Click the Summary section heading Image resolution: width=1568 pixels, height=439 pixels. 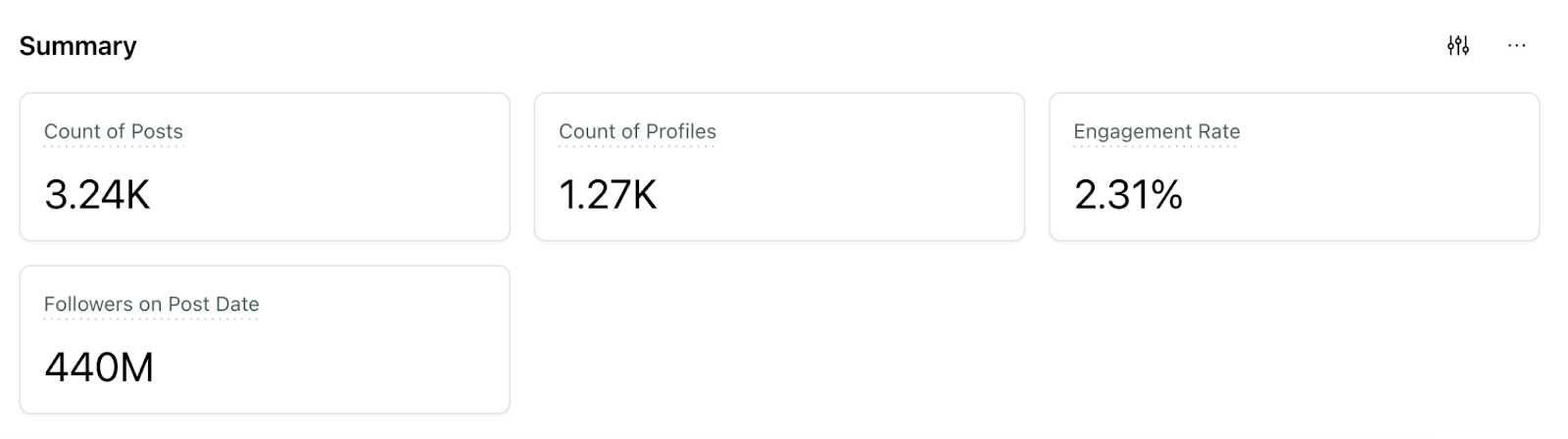click(77, 46)
